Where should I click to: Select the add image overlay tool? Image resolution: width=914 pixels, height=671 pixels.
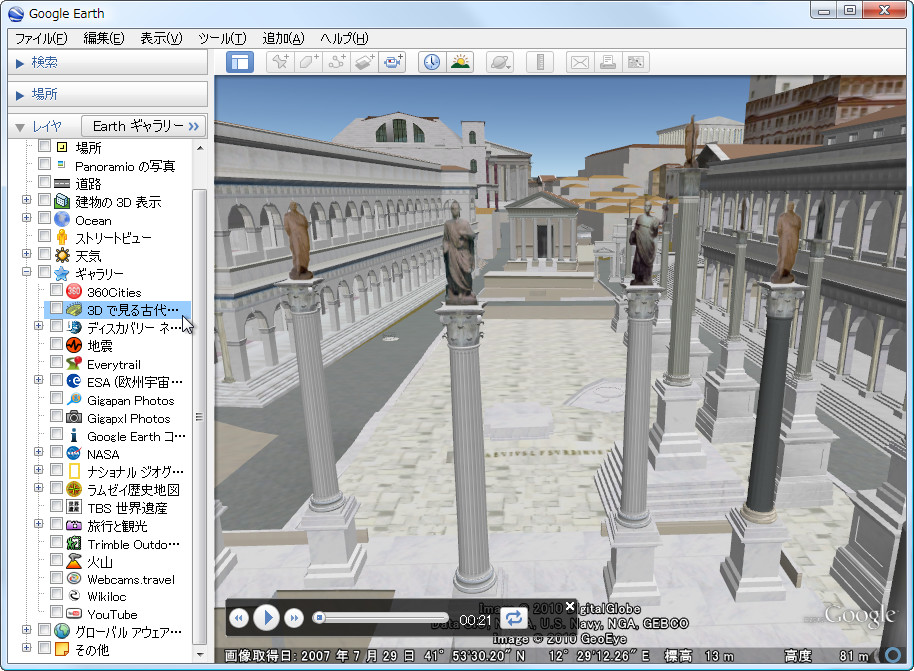[364, 62]
